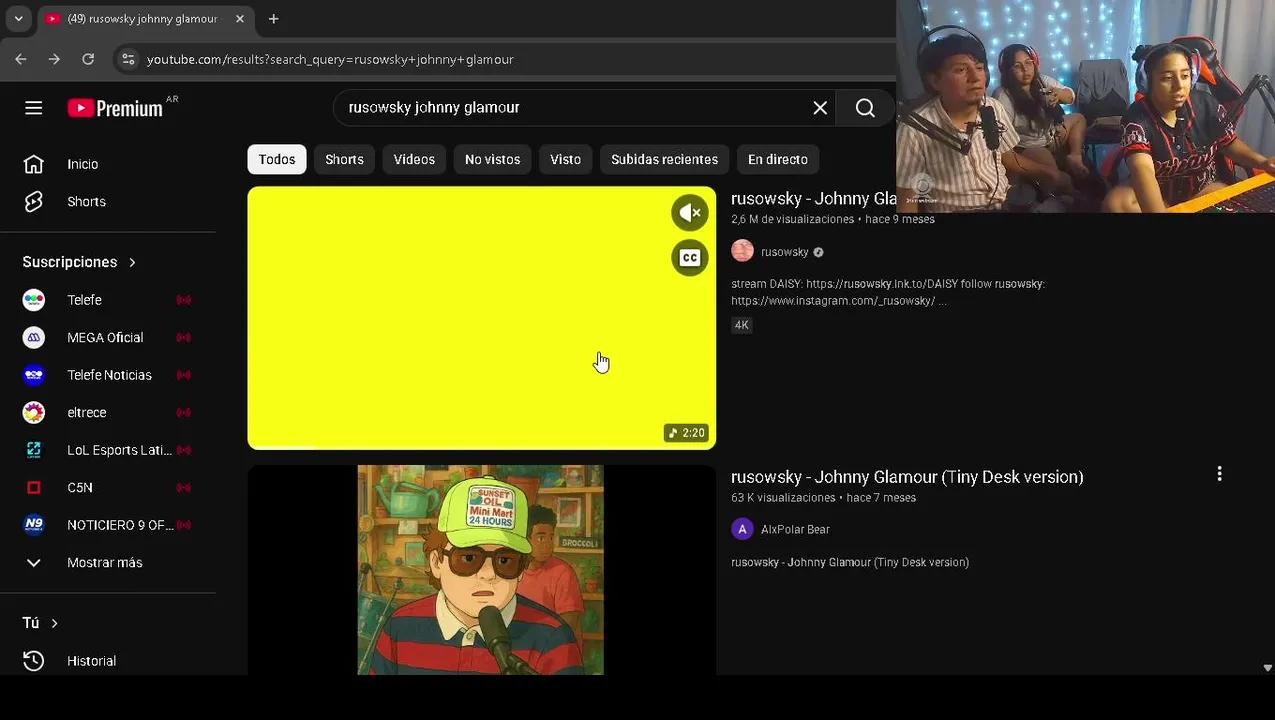The width and height of the screenshot is (1275, 720).
Task: Click the first video description text
Action: pos(888,292)
